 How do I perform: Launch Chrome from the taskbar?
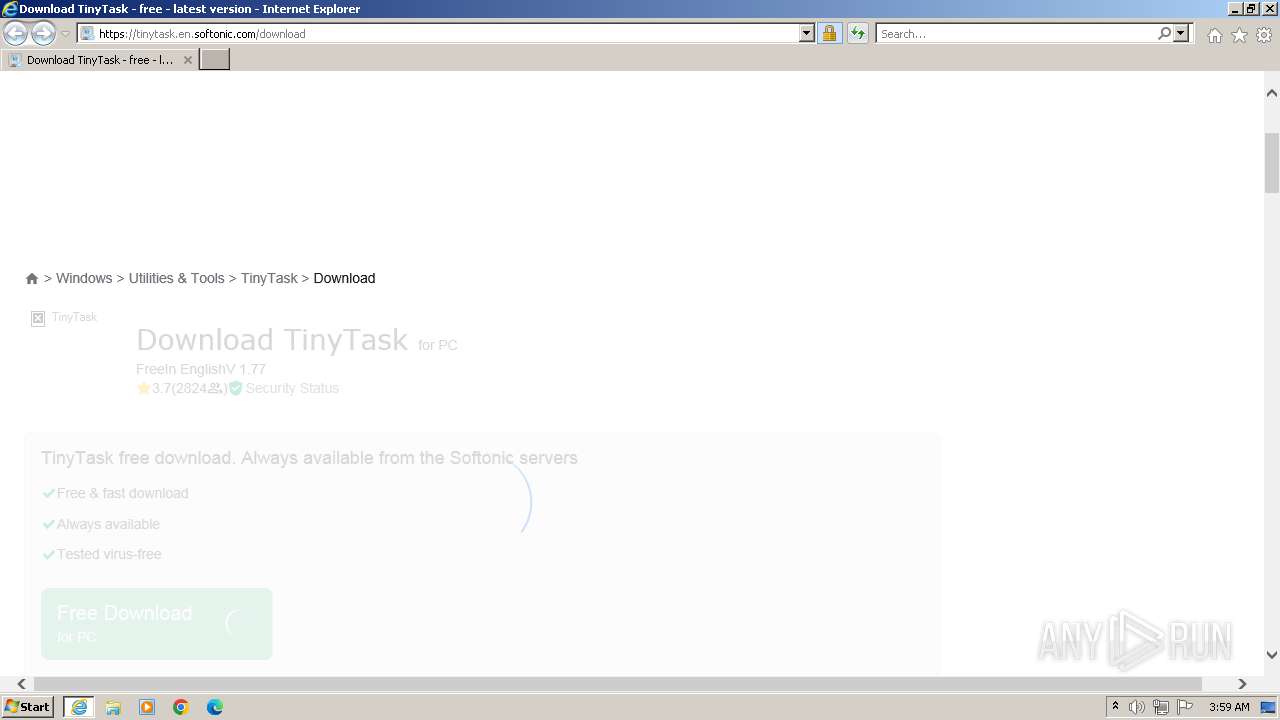(181, 707)
